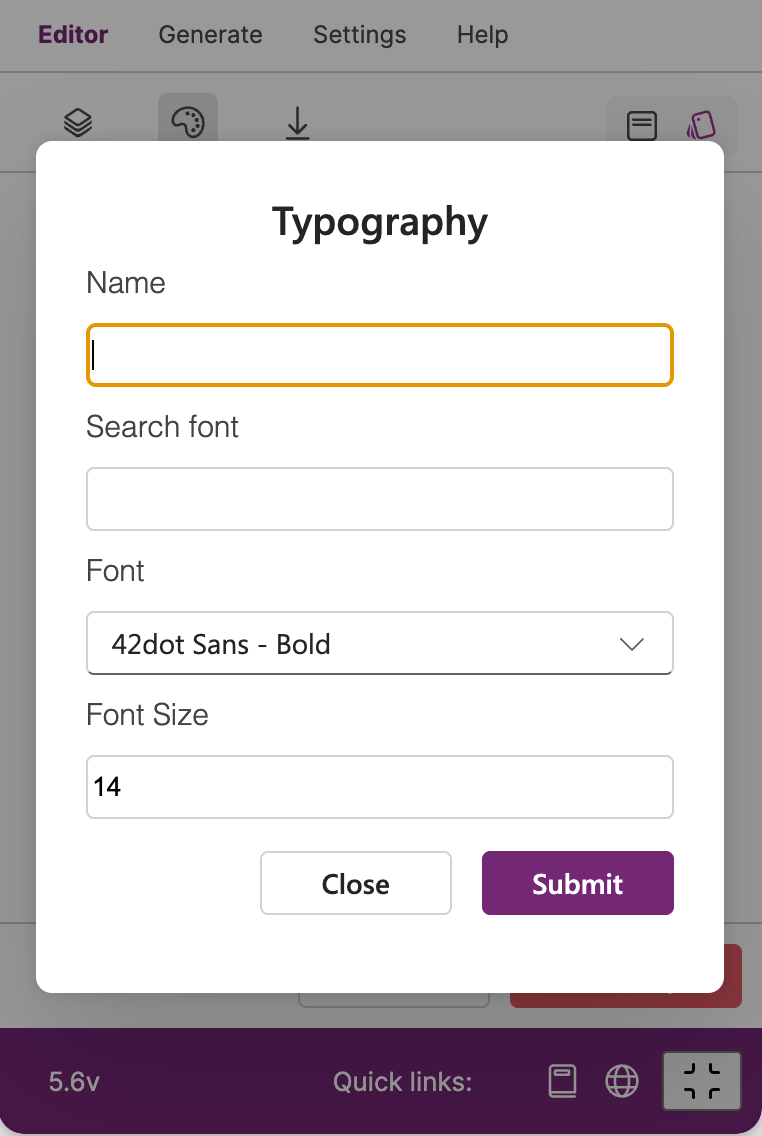Go to the Editor tab
This screenshot has width=762, height=1136.
point(73,35)
